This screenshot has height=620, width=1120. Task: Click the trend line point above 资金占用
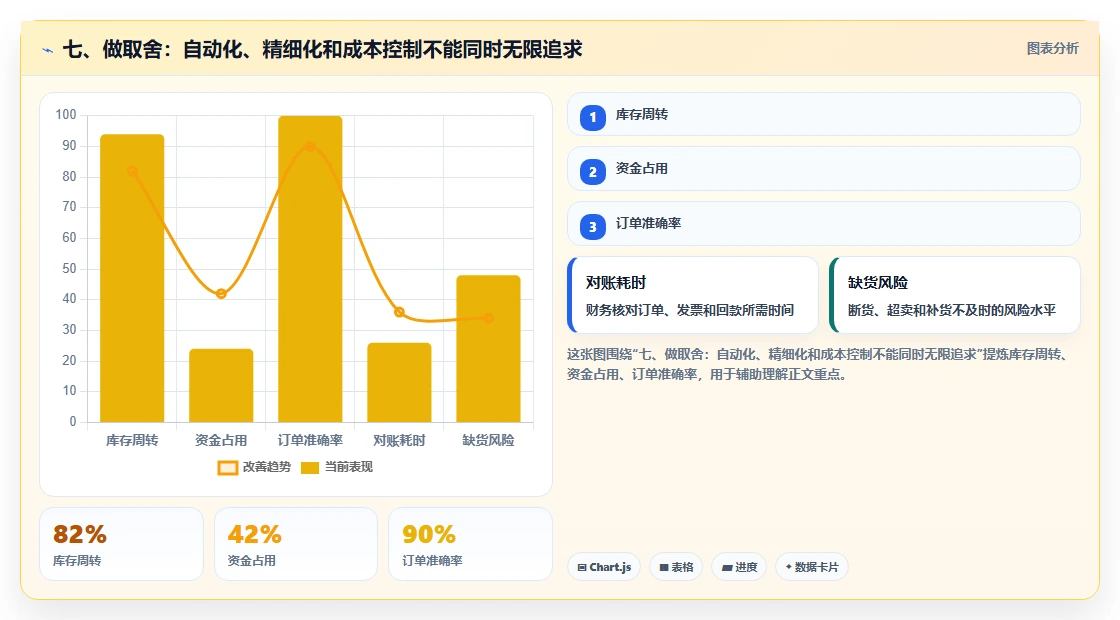click(221, 294)
